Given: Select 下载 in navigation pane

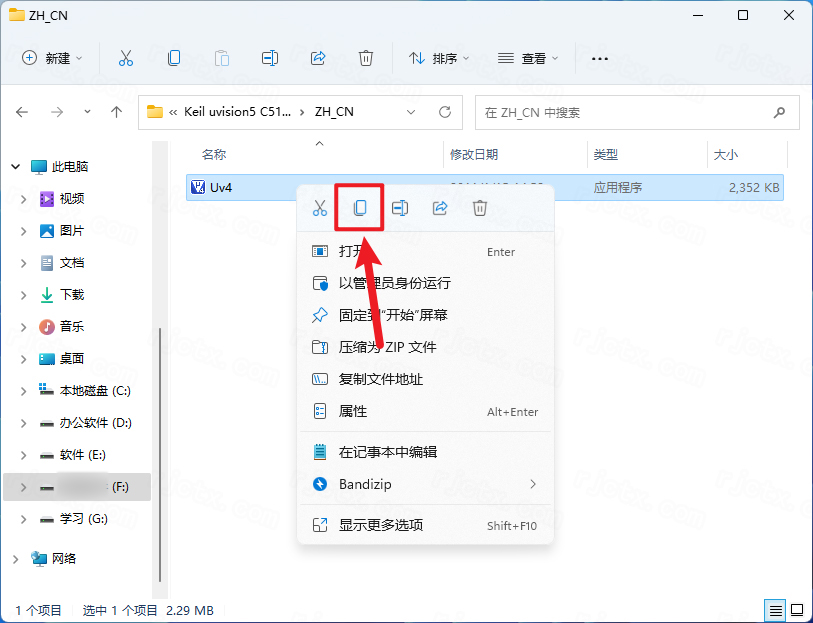Looking at the screenshot, I should [x=72, y=295].
